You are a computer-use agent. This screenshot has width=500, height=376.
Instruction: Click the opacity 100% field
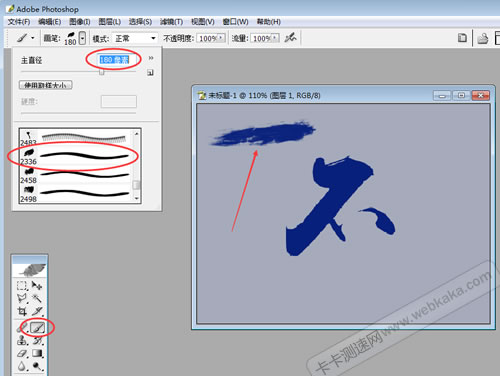click(x=207, y=38)
